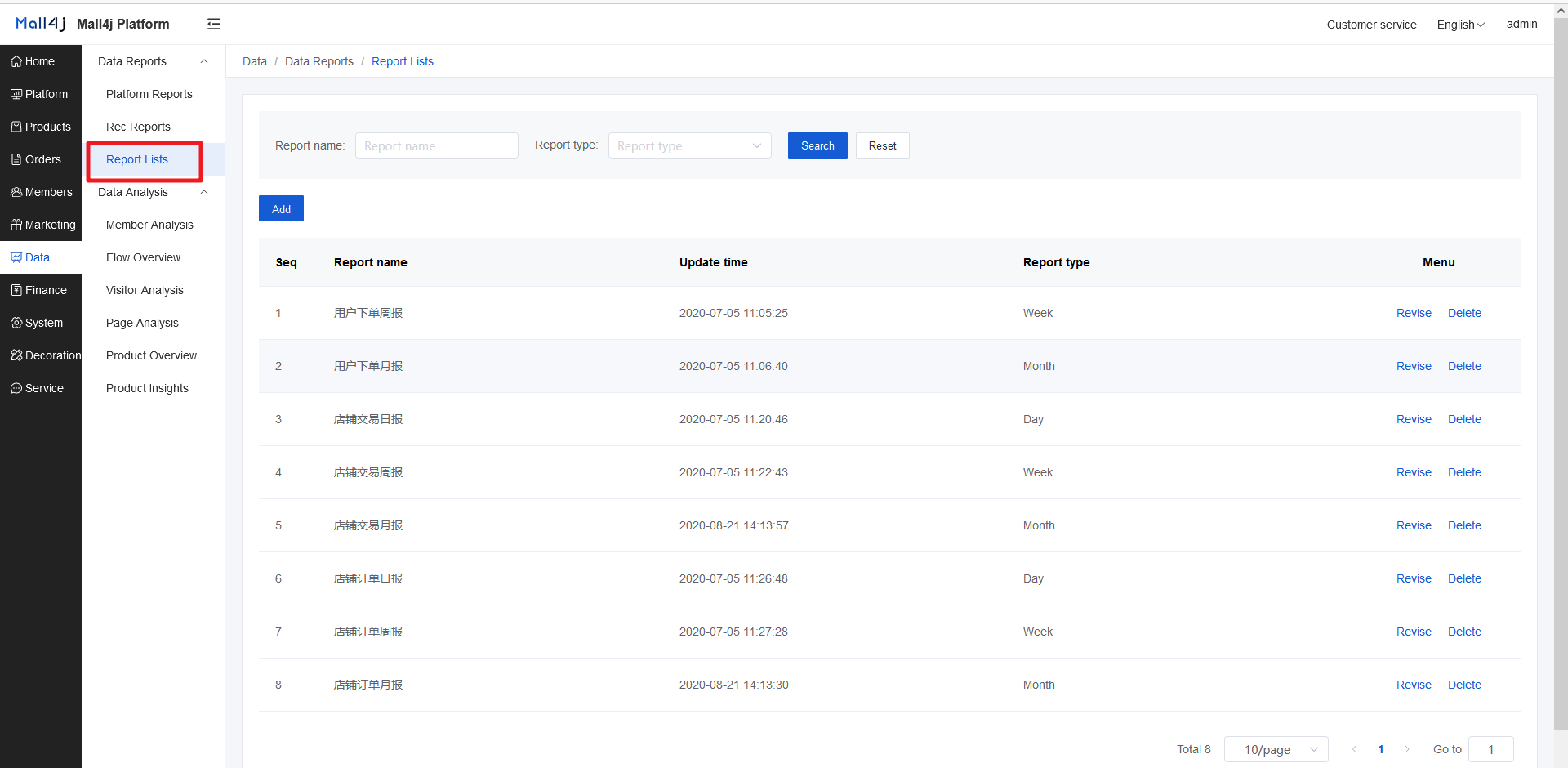
Task: Open Product Overview menu item
Action: point(152,355)
